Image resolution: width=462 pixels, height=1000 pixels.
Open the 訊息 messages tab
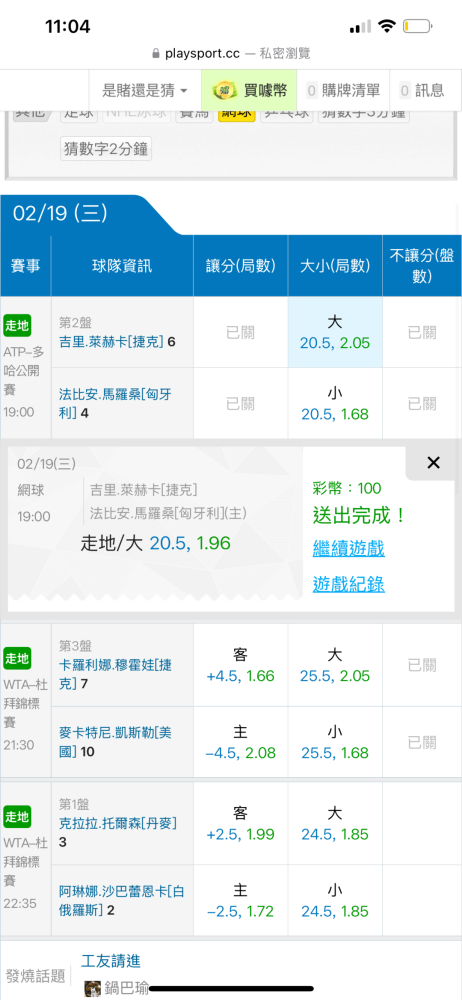(x=422, y=91)
